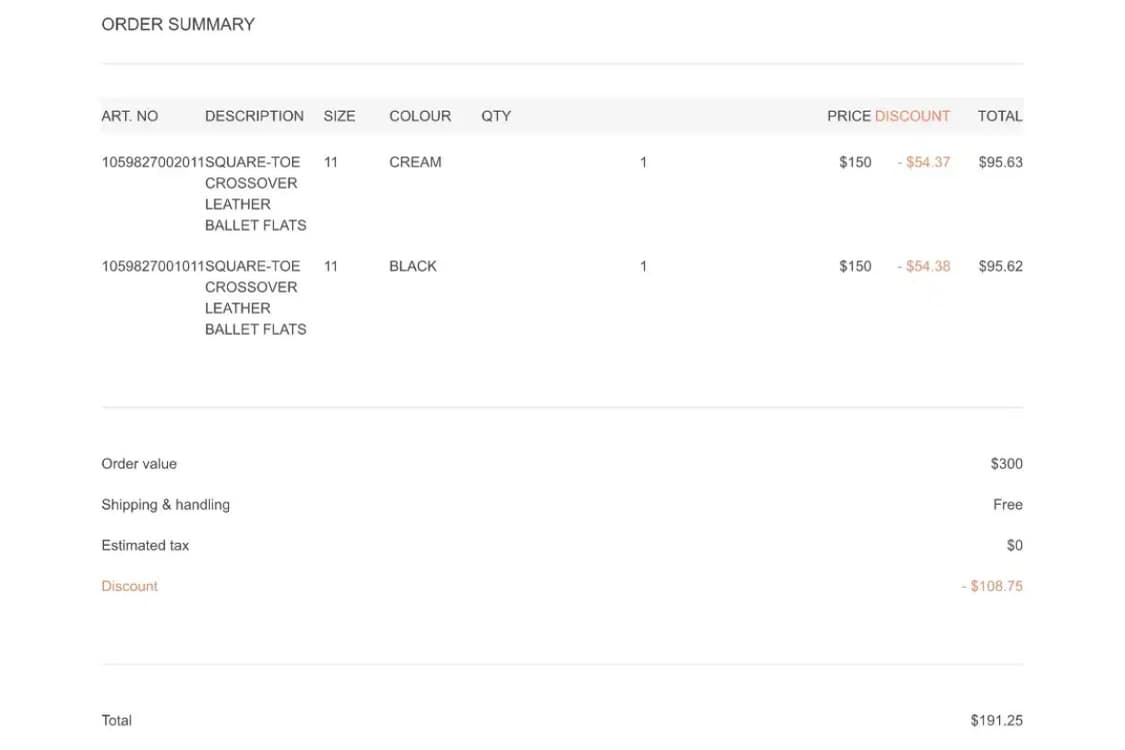Select the $95.62 line total
Image resolution: width=1125 pixels, height=750 pixels.
pos(1000,266)
